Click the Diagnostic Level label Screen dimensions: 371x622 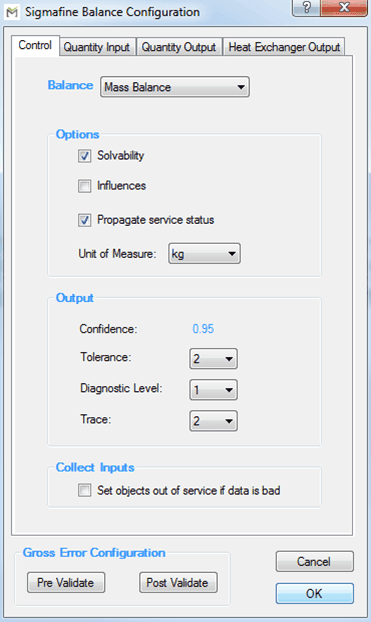[121, 388]
